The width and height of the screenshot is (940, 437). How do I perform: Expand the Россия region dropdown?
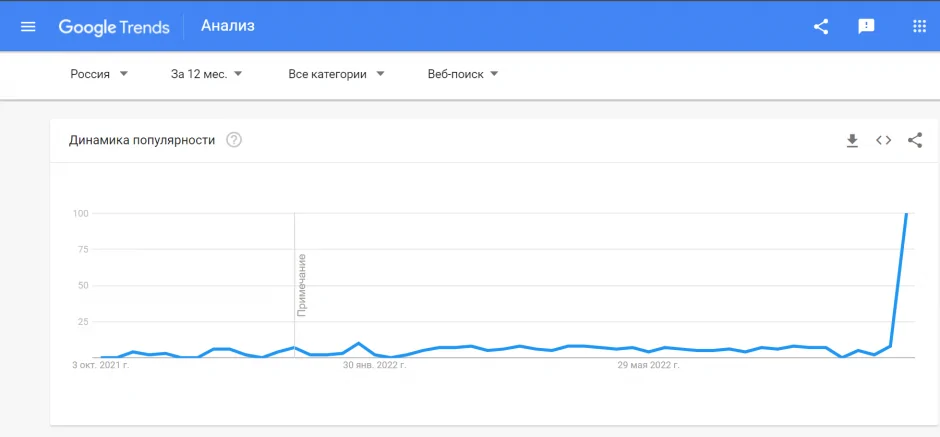(x=99, y=74)
